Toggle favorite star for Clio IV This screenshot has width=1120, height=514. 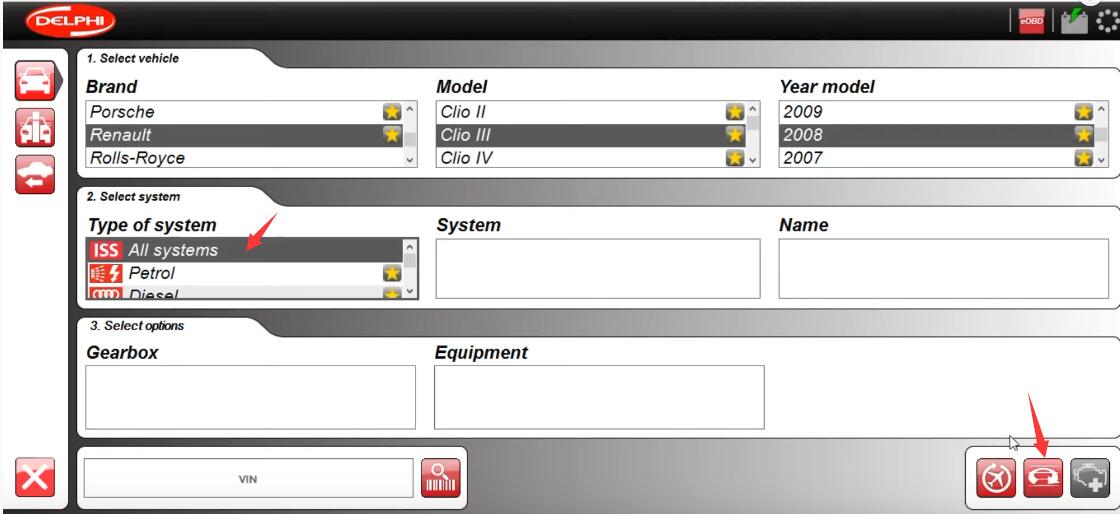[x=735, y=158]
